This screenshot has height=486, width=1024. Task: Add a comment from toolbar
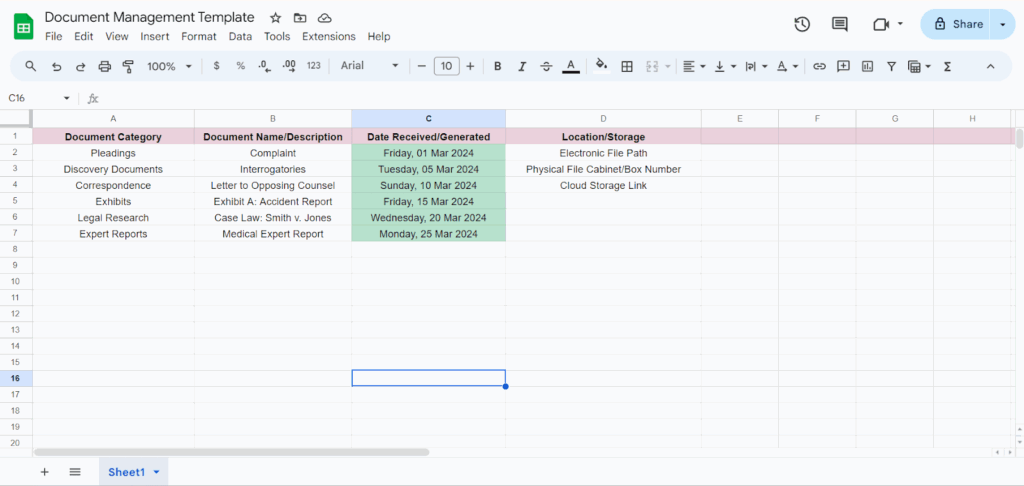843,66
